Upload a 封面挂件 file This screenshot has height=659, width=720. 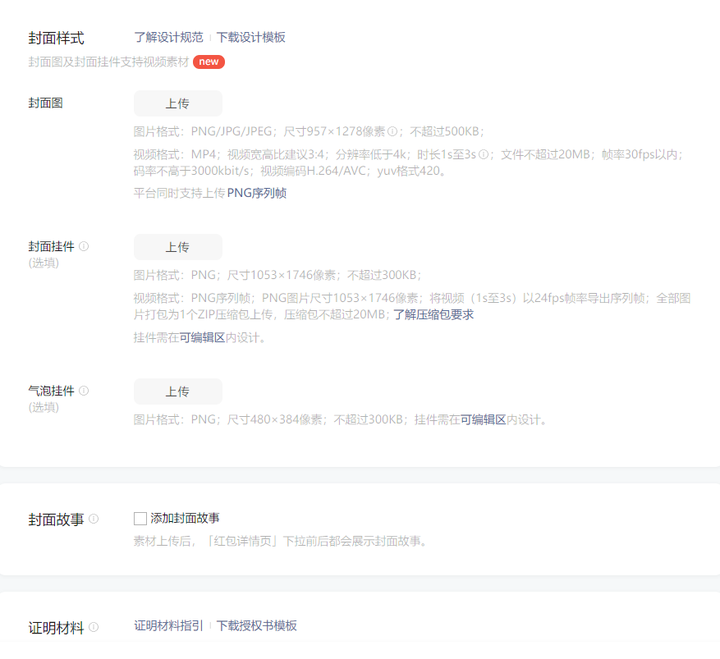point(178,247)
